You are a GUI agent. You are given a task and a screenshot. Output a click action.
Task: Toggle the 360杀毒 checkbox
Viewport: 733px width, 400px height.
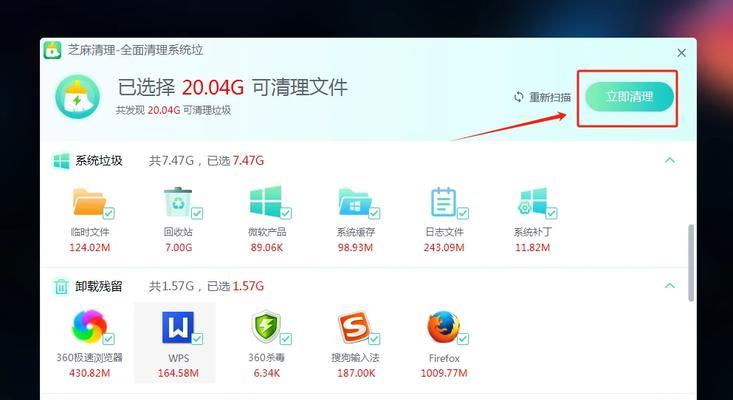coord(286,339)
